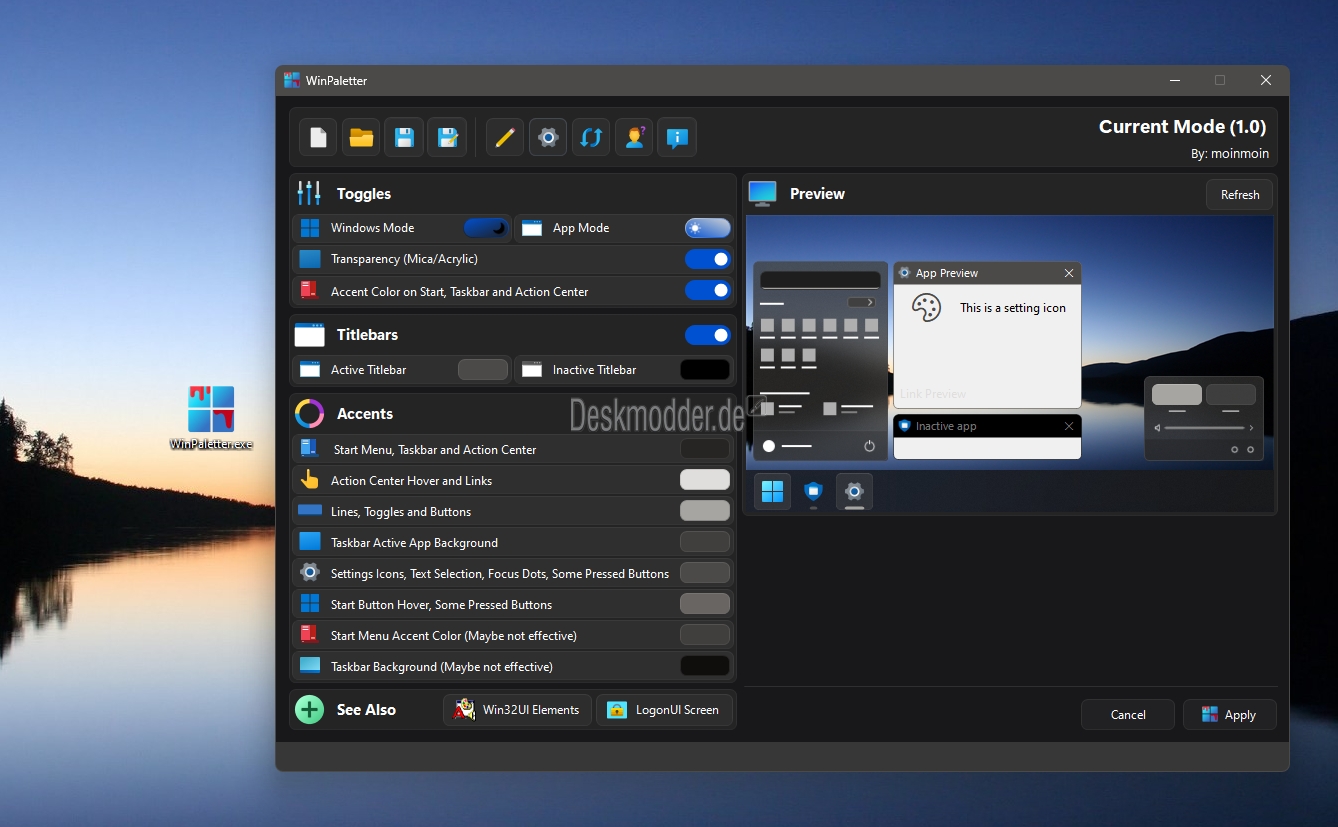The width and height of the screenshot is (1338, 827).
Task: Click the 'Inactive app' preview title
Action: [946, 426]
